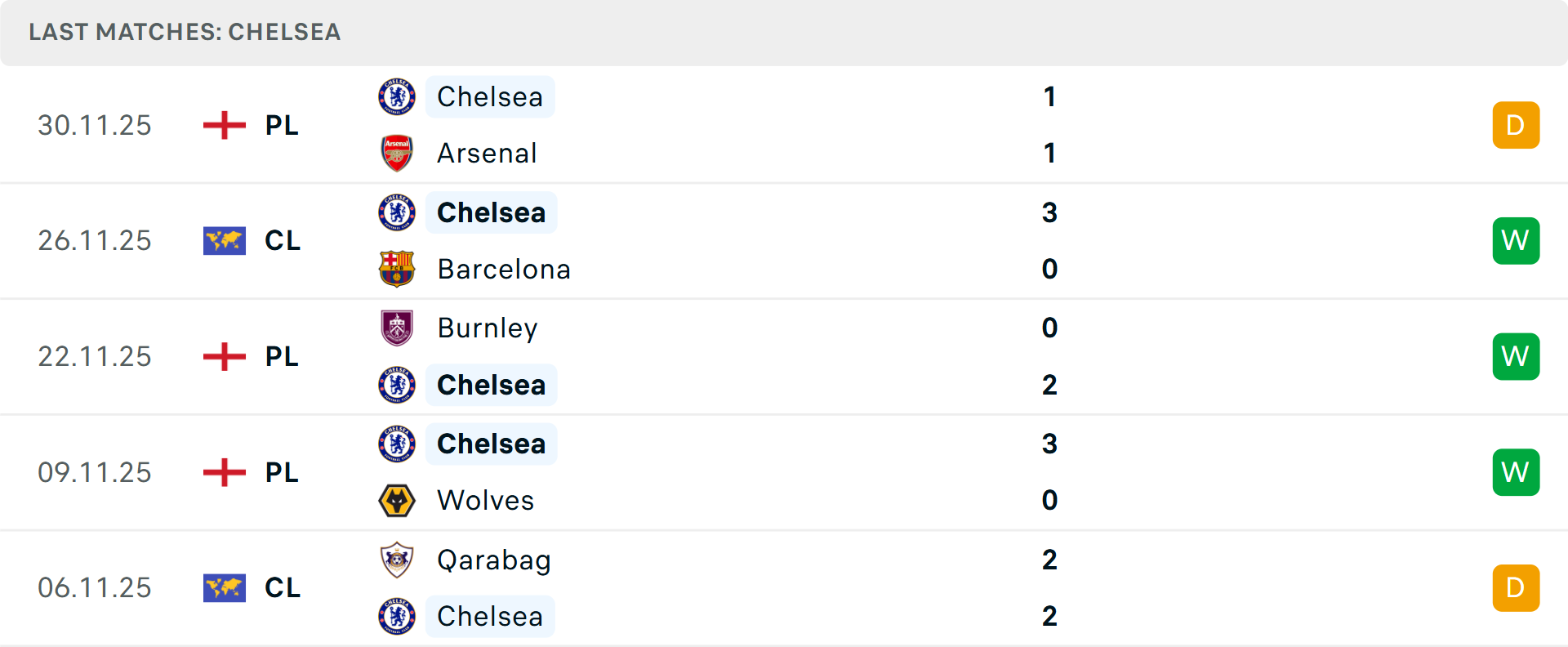This screenshot has width=1568, height=647.
Task: Click Chelsea crest in Arsenal match
Action: tap(397, 96)
